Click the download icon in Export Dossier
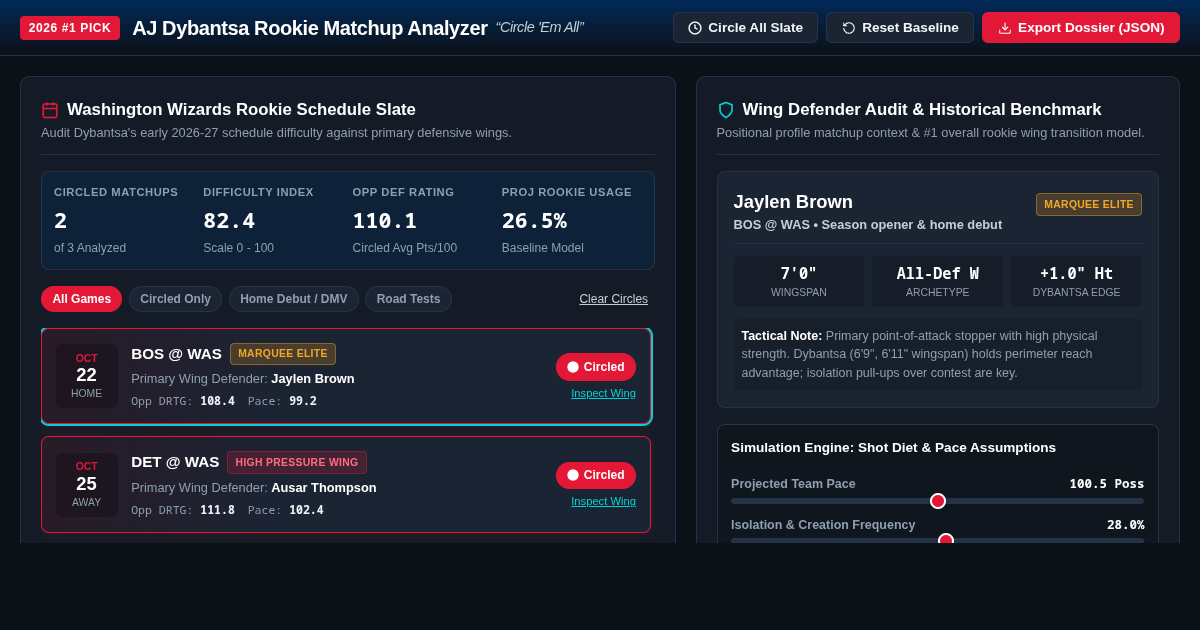The image size is (1200, 630). click(x=1005, y=28)
